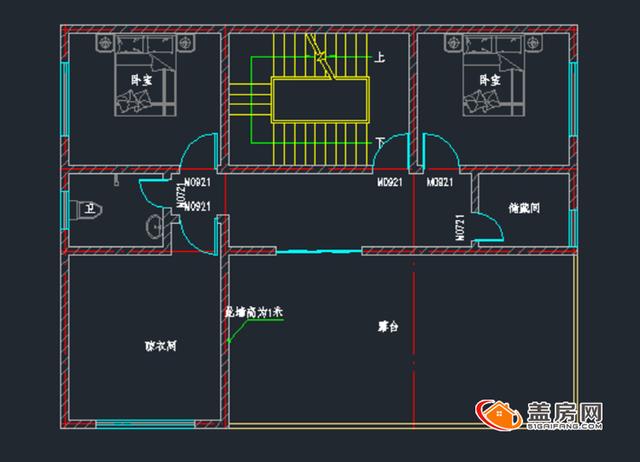Select the 卧室 label in right bedroom
The width and height of the screenshot is (640, 462).
489,80
